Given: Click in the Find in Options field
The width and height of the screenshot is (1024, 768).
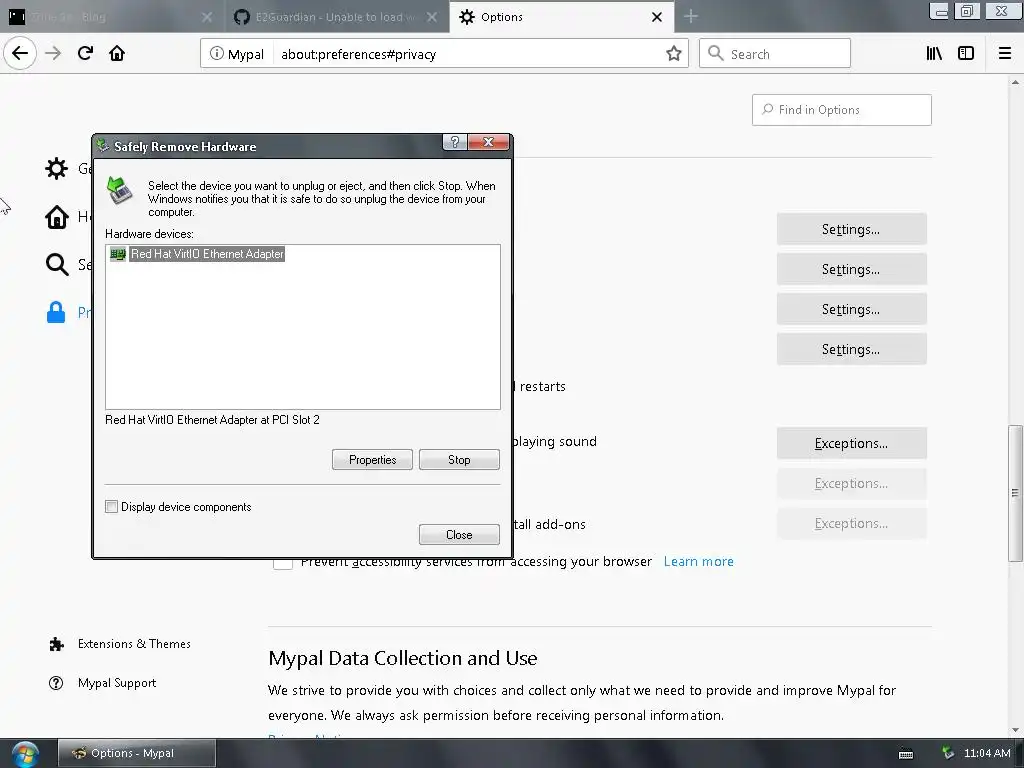Looking at the screenshot, I should 841,110.
